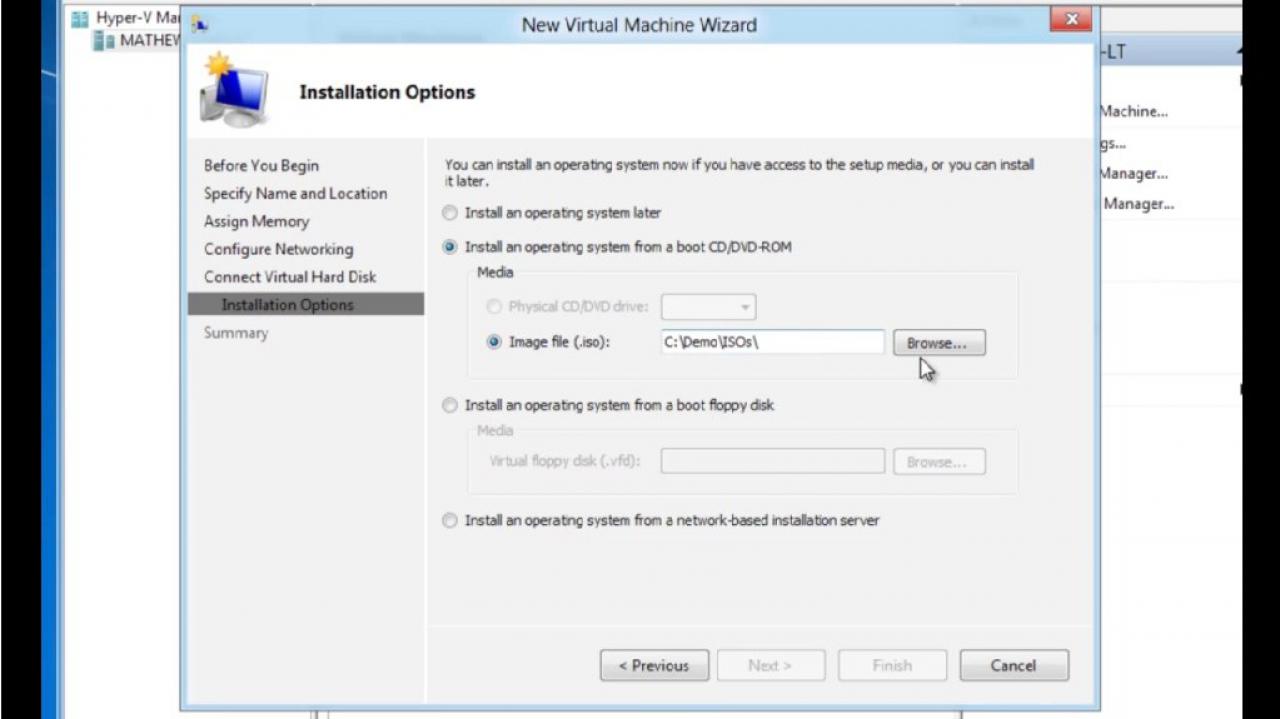
Task: Click the Cancel button
Action: tap(1014, 665)
